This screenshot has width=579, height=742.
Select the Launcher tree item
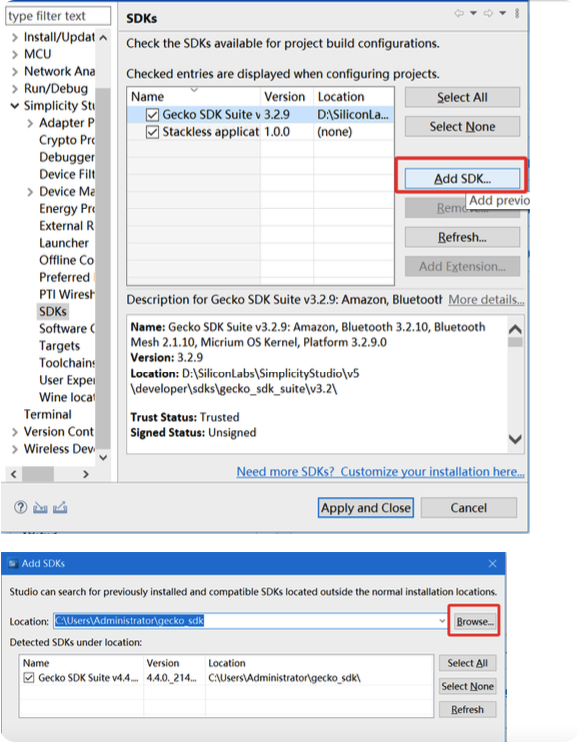pos(64,243)
